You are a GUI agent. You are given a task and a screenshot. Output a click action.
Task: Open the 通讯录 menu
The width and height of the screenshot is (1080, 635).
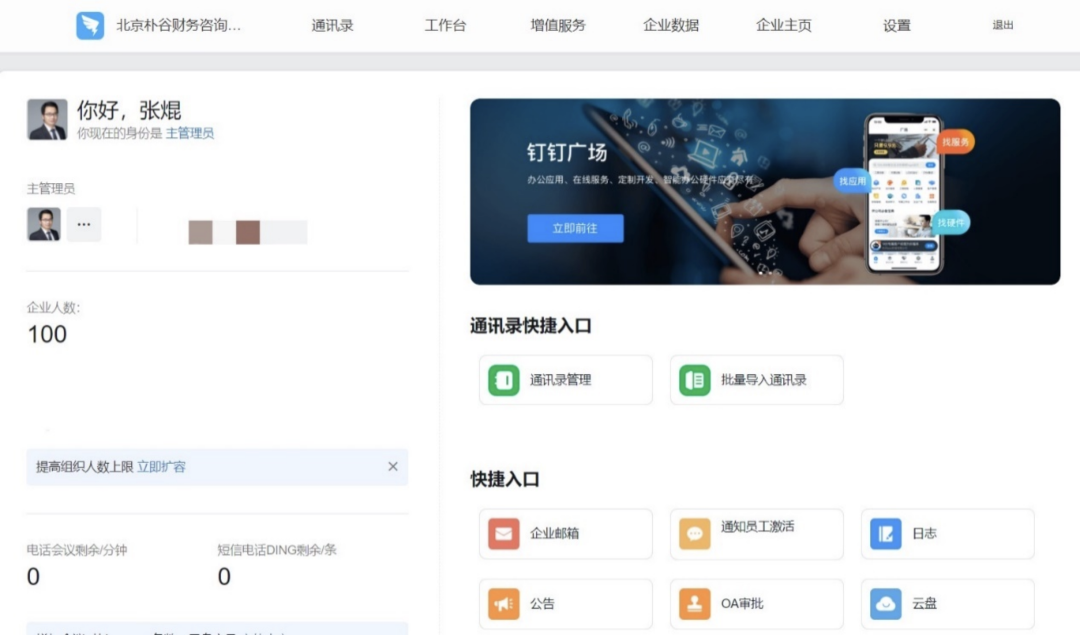click(x=332, y=25)
